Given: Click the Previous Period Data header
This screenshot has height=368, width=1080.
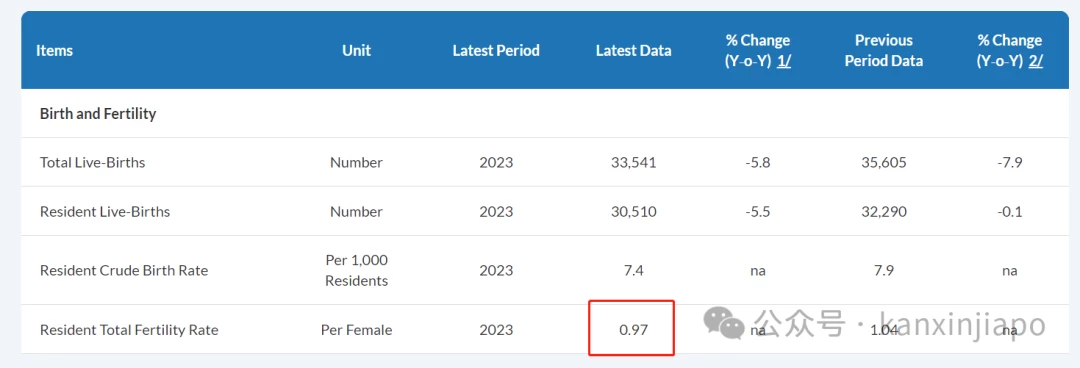Looking at the screenshot, I should tap(884, 50).
